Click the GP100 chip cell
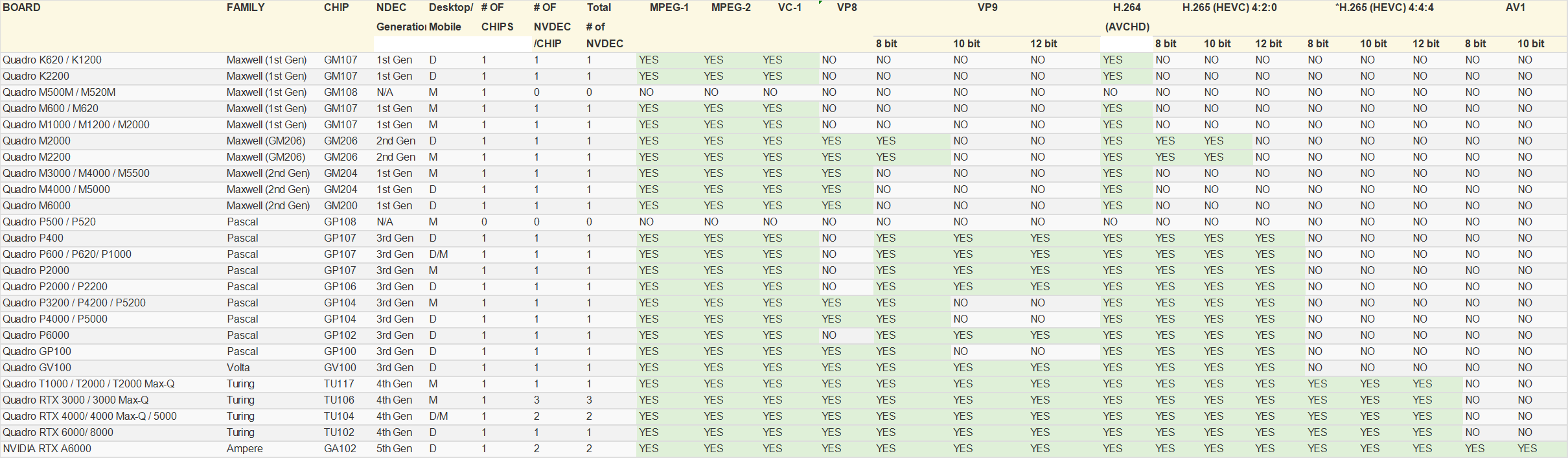This screenshot has width=1568, height=458. [340, 352]
